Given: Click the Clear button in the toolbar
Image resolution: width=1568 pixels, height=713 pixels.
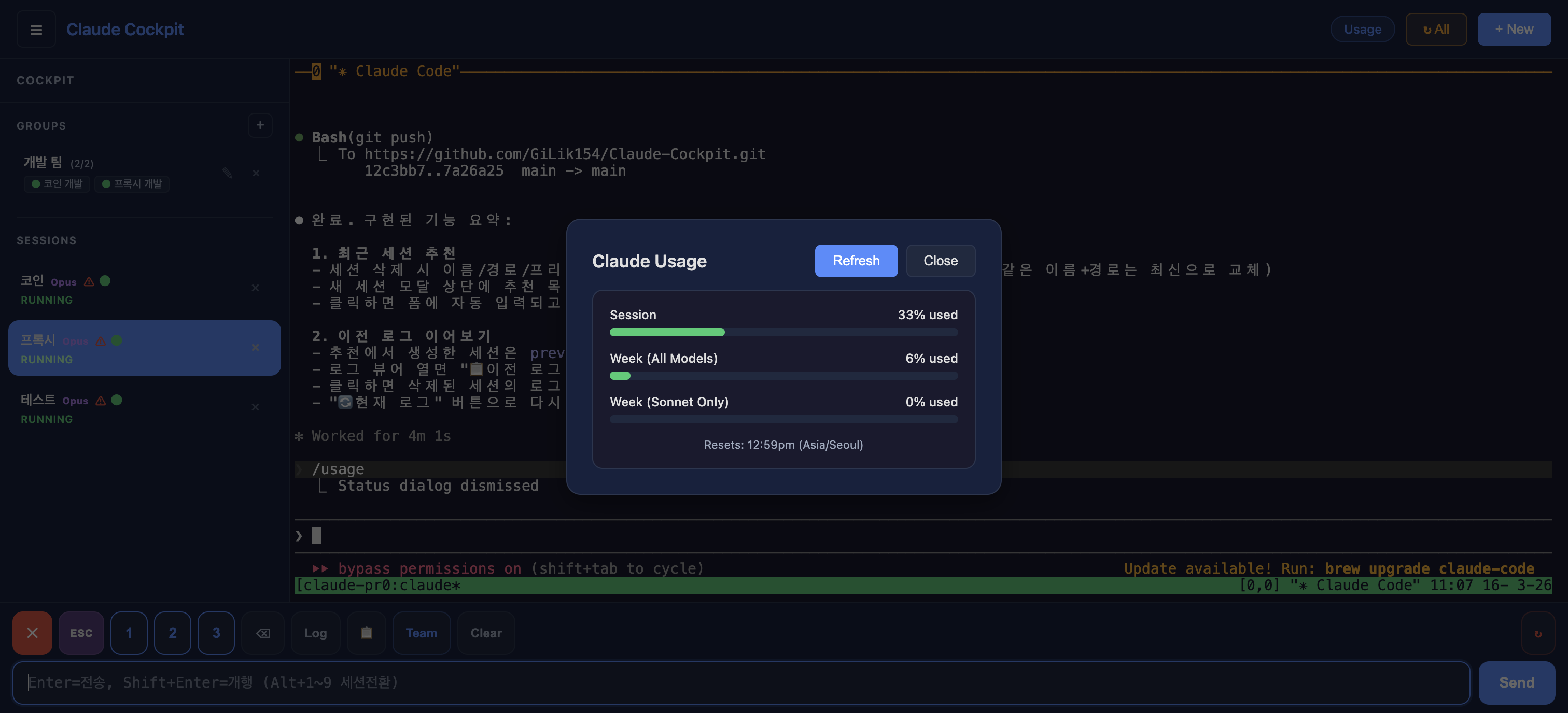Looking at the screenshot, I should point(486,633).
